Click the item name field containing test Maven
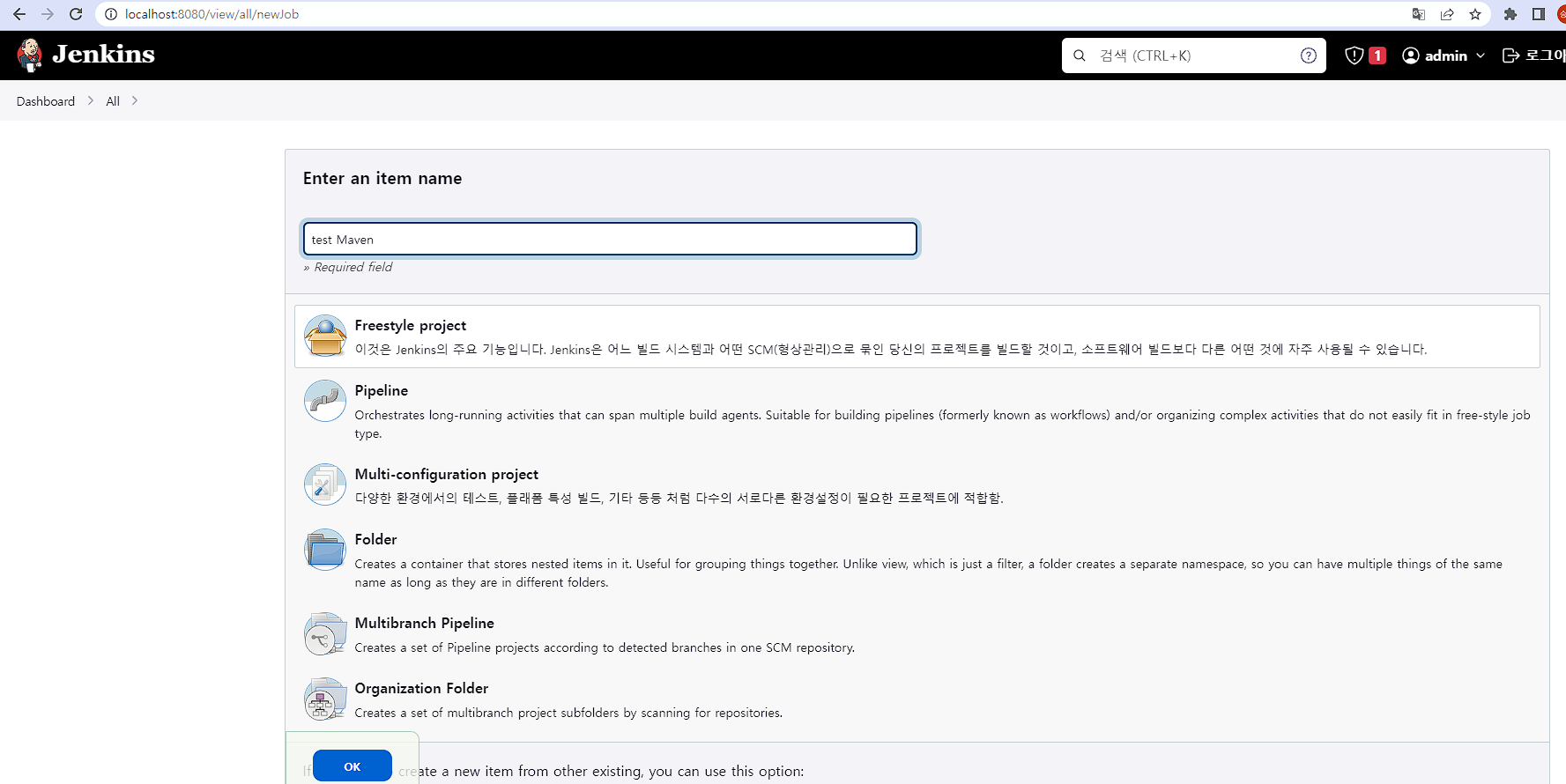 [610, 239]
